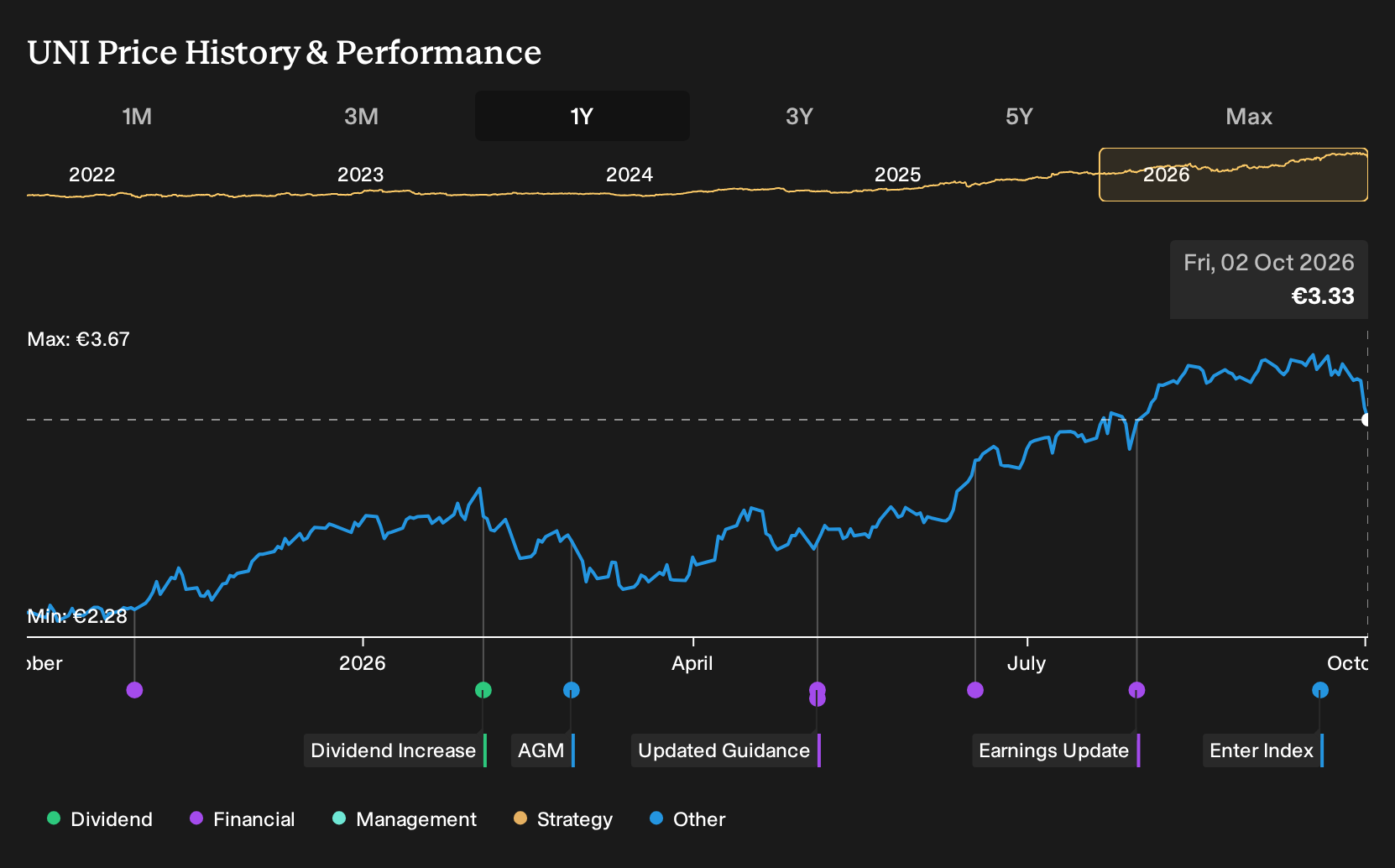Click 2024 on the overview timeline
The height and width of the screenshot is (868, 1395).
pos(630,175)
